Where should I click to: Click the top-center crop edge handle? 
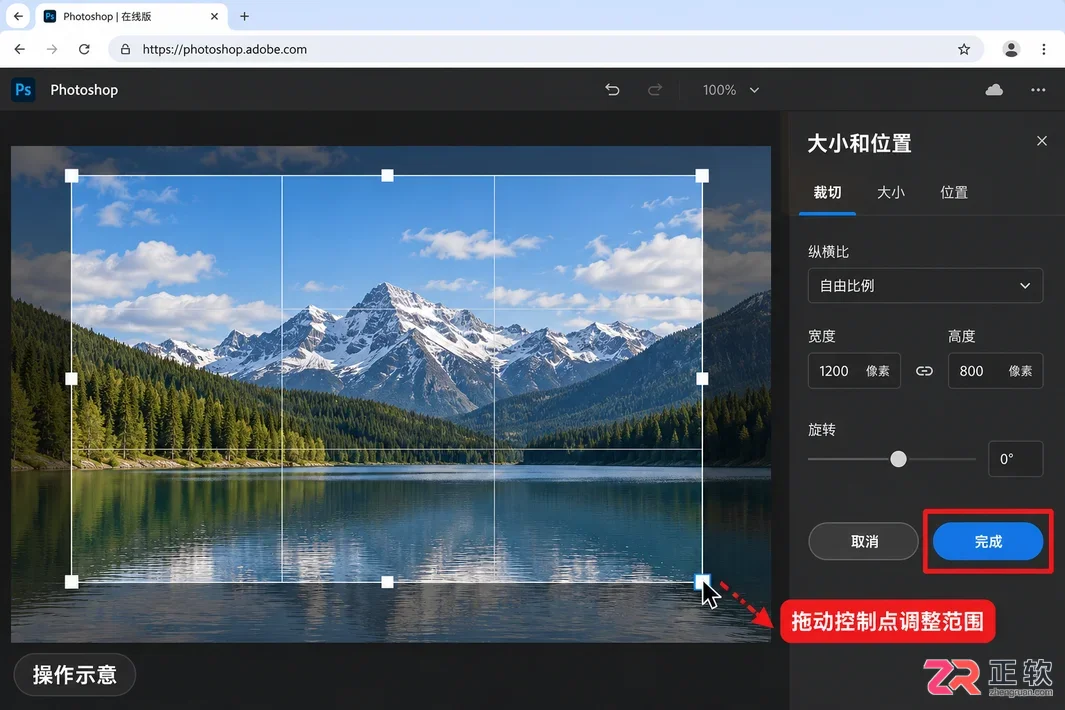coord(387,176)
